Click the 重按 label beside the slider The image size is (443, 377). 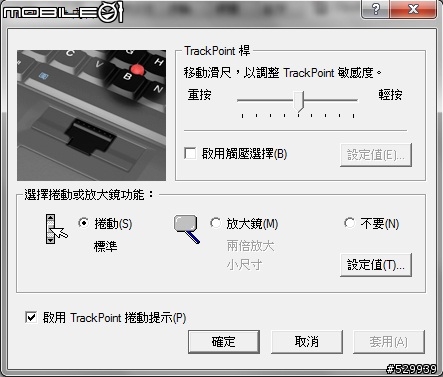(199, 95)
